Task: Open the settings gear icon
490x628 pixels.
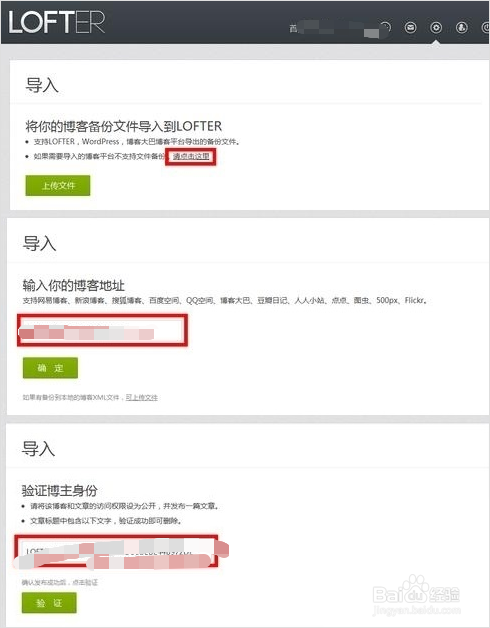Action: coord(436,27)
